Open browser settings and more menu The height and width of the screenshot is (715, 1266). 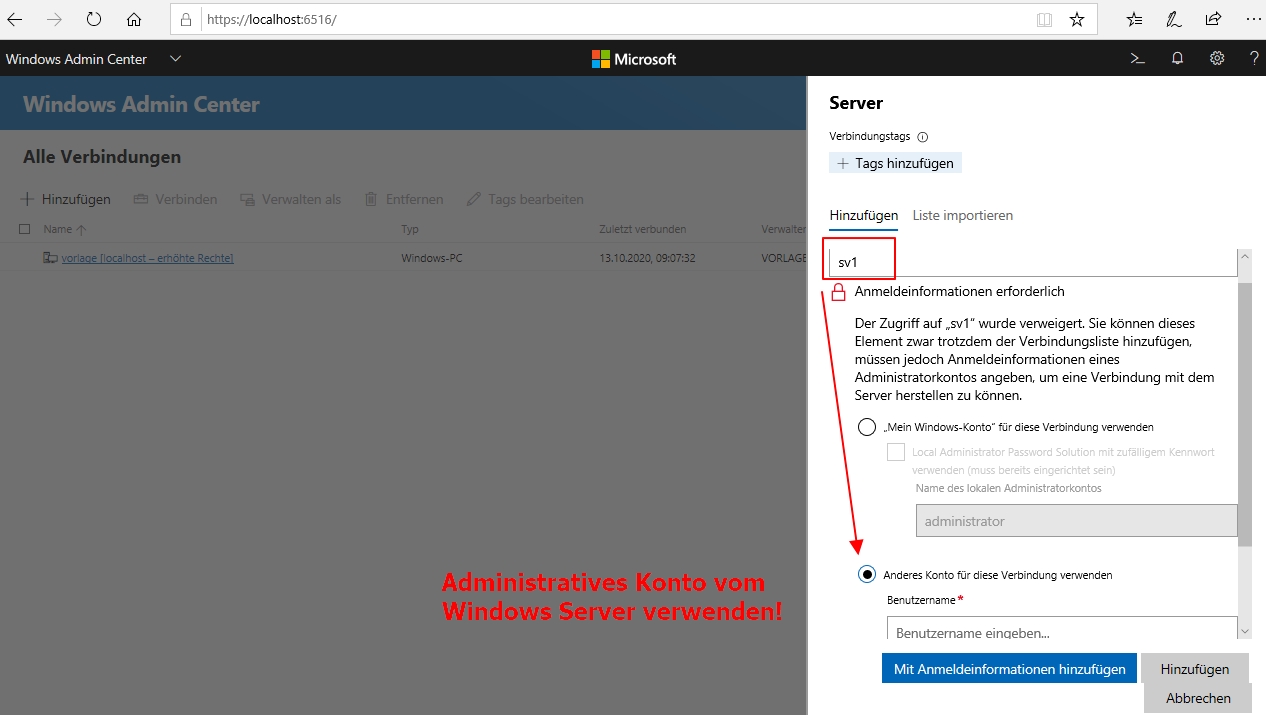1252,19
